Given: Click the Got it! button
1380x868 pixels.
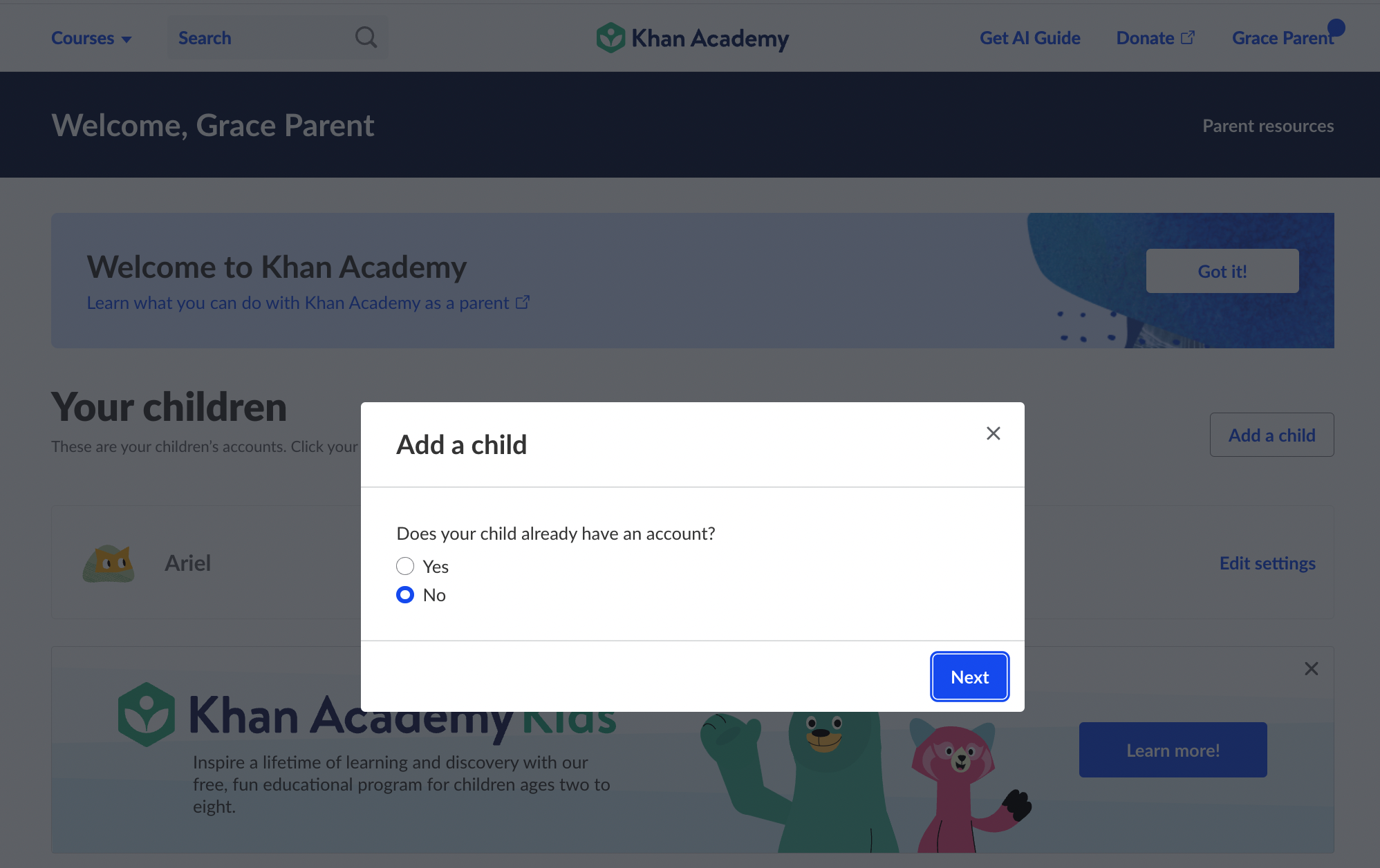Looking at the screenshot, I should coord(1222,271).
